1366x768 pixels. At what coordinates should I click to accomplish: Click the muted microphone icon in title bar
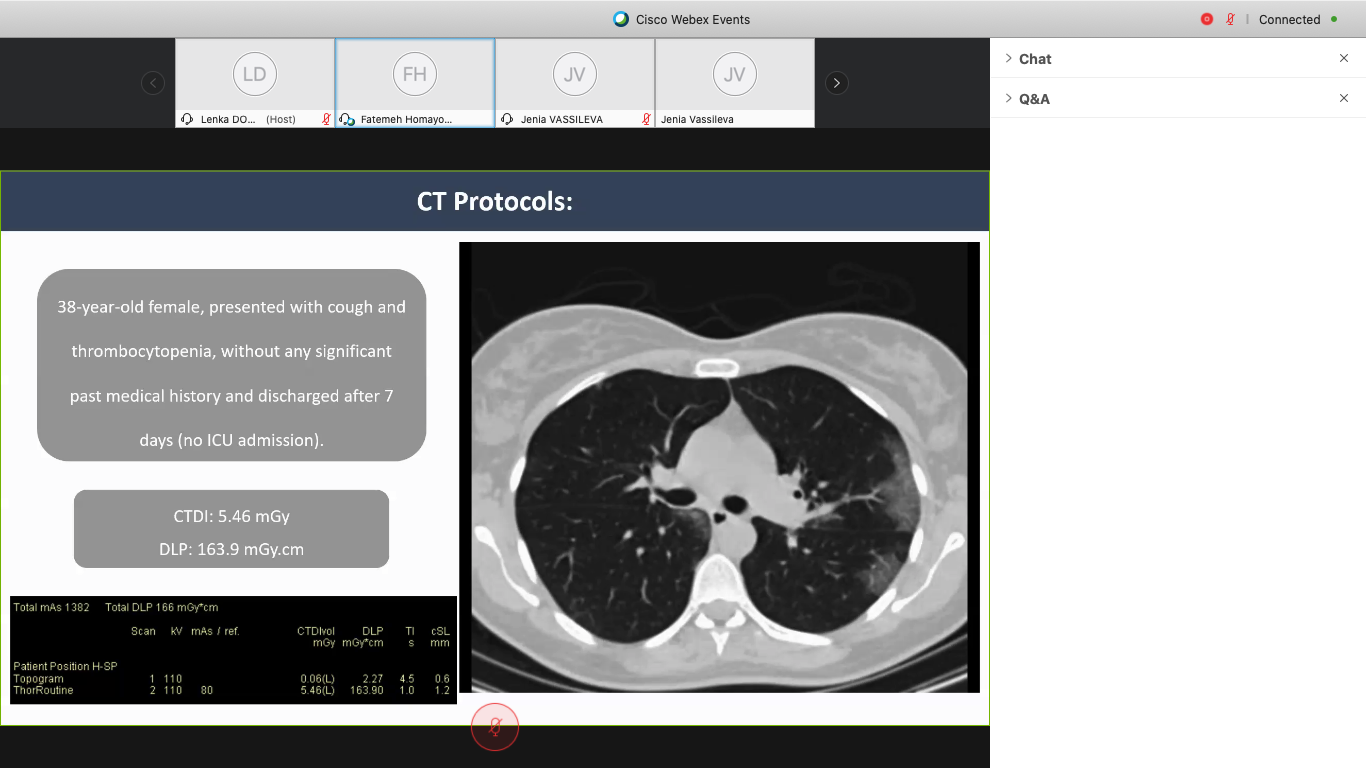tap(1230, 19)
